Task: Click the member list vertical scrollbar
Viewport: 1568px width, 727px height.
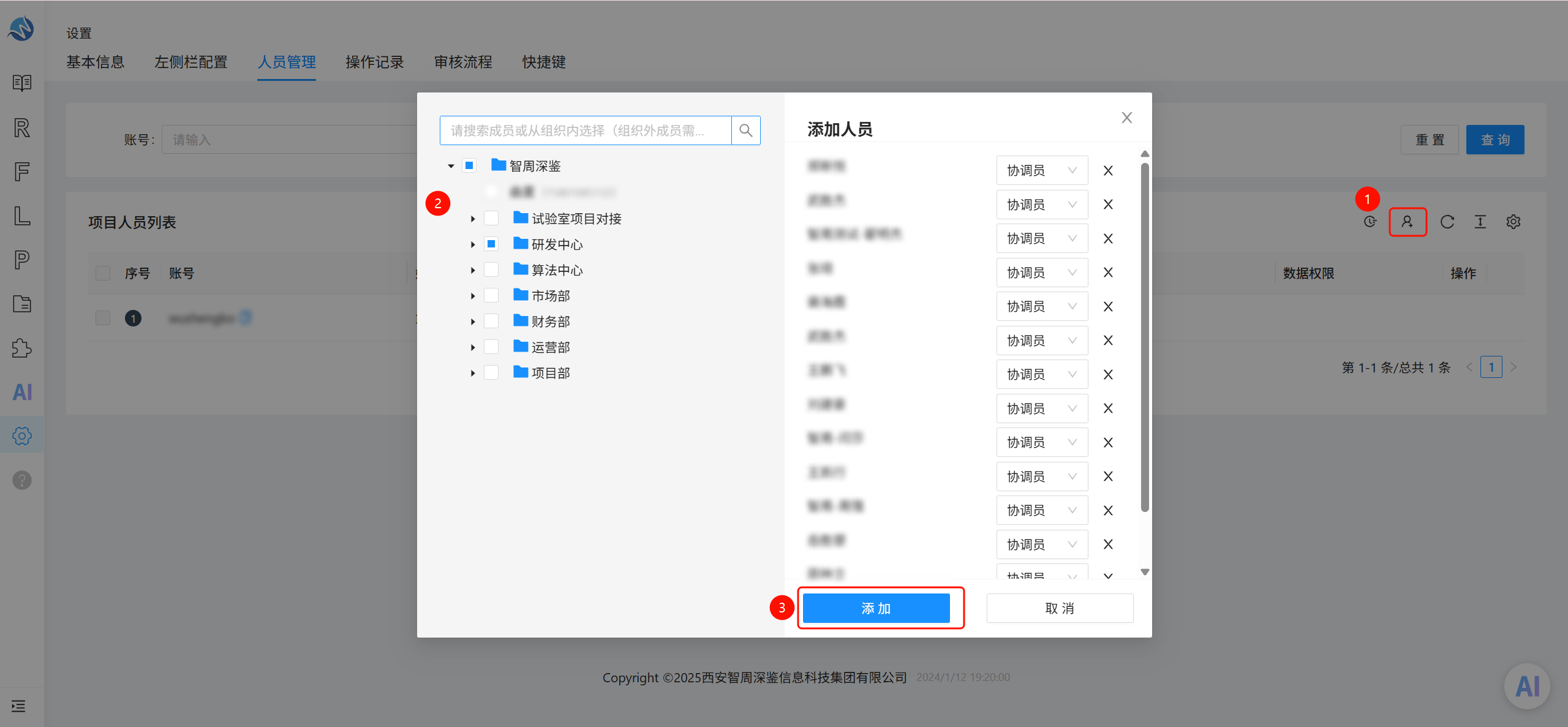Action: click(1145, 337)
